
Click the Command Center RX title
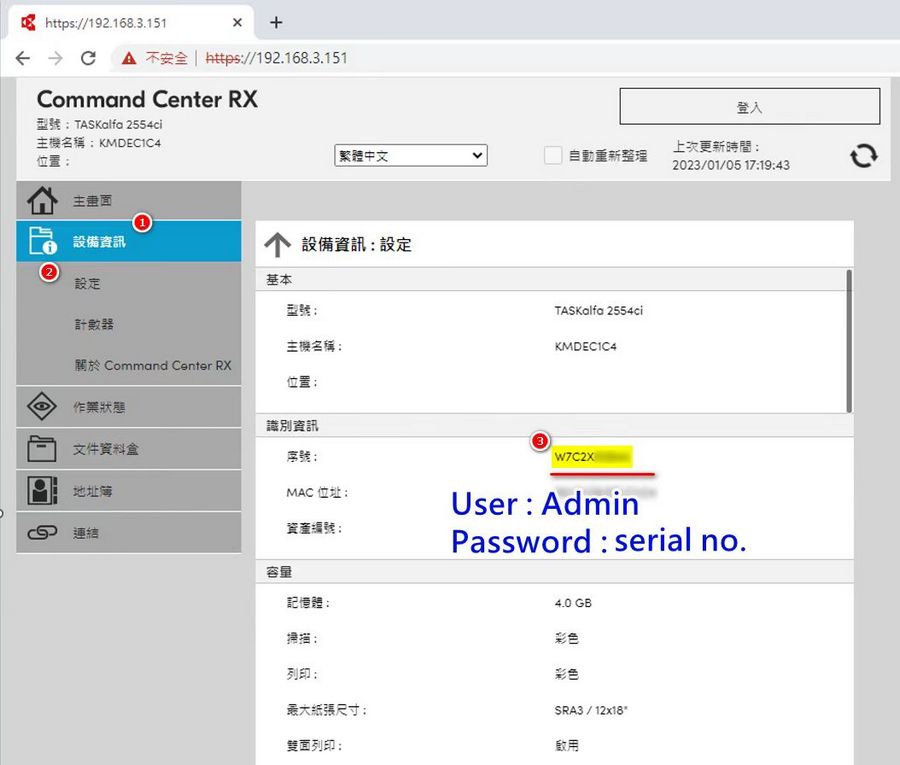147,99
